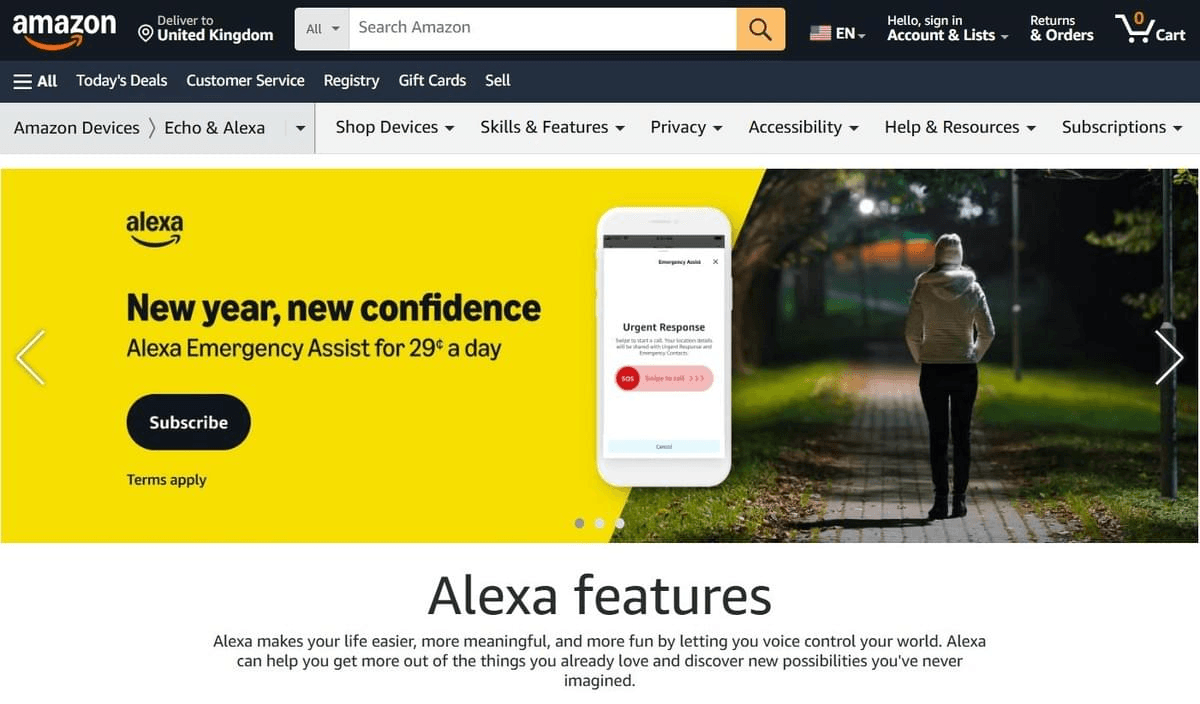The width and height of the screenshot is (1200, 704).
Task: Go to the previous carousel slide arrow
Action: [x=31, y=357]
